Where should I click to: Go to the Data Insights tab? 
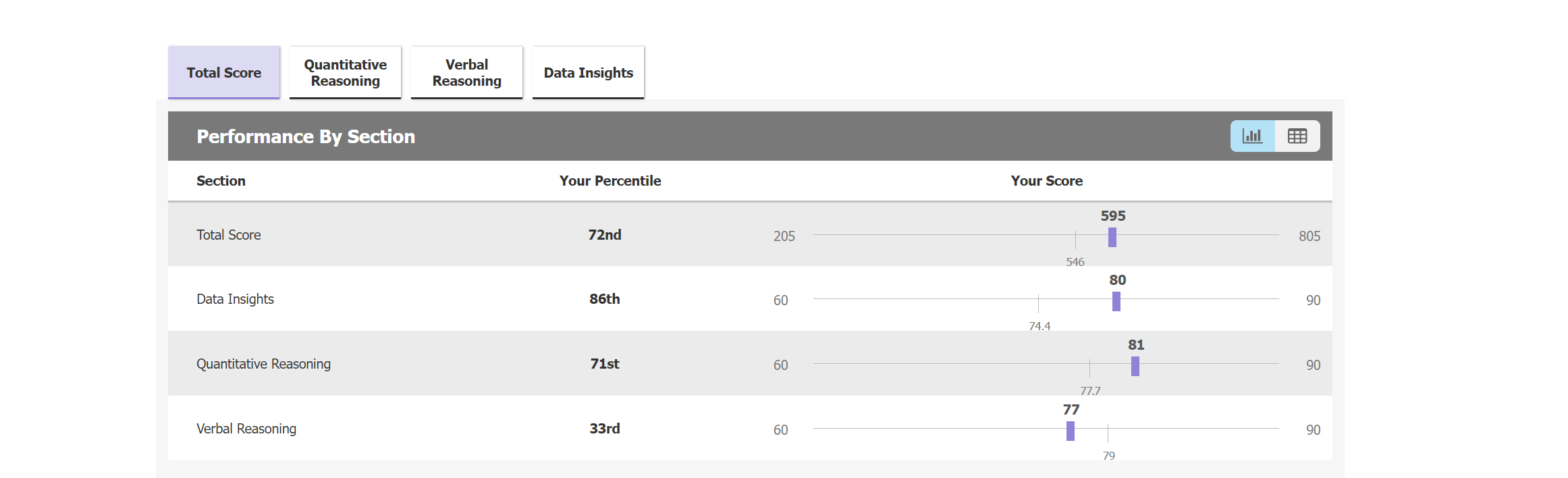tap(589, 73)
